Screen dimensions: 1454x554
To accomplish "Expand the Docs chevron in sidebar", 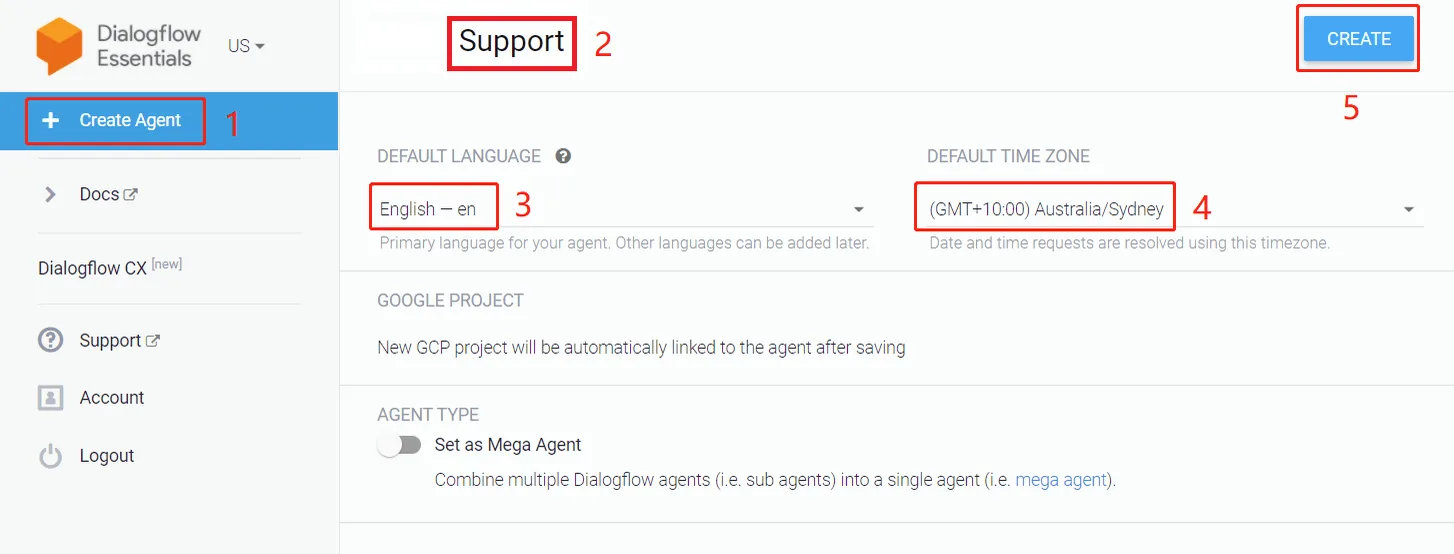I will point(50,195).
